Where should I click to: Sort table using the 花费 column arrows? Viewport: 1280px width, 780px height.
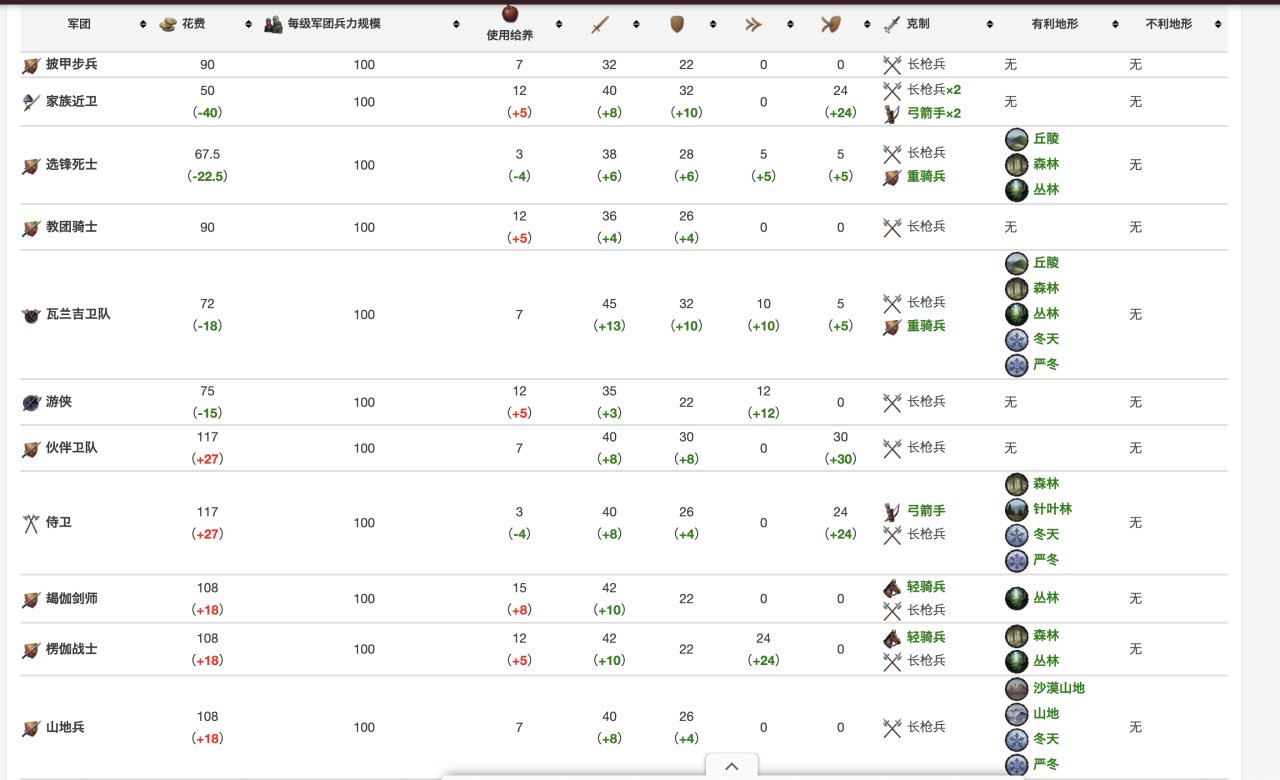pyautogui.click(x=247, y=24)
